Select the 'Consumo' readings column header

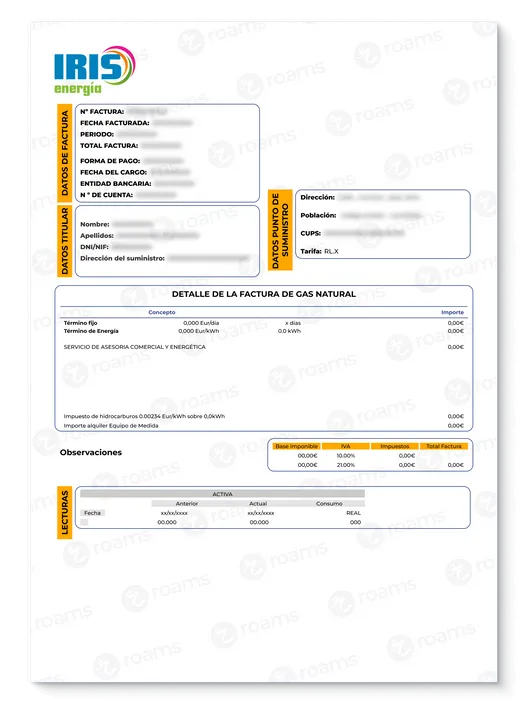[x=329, y=504]
